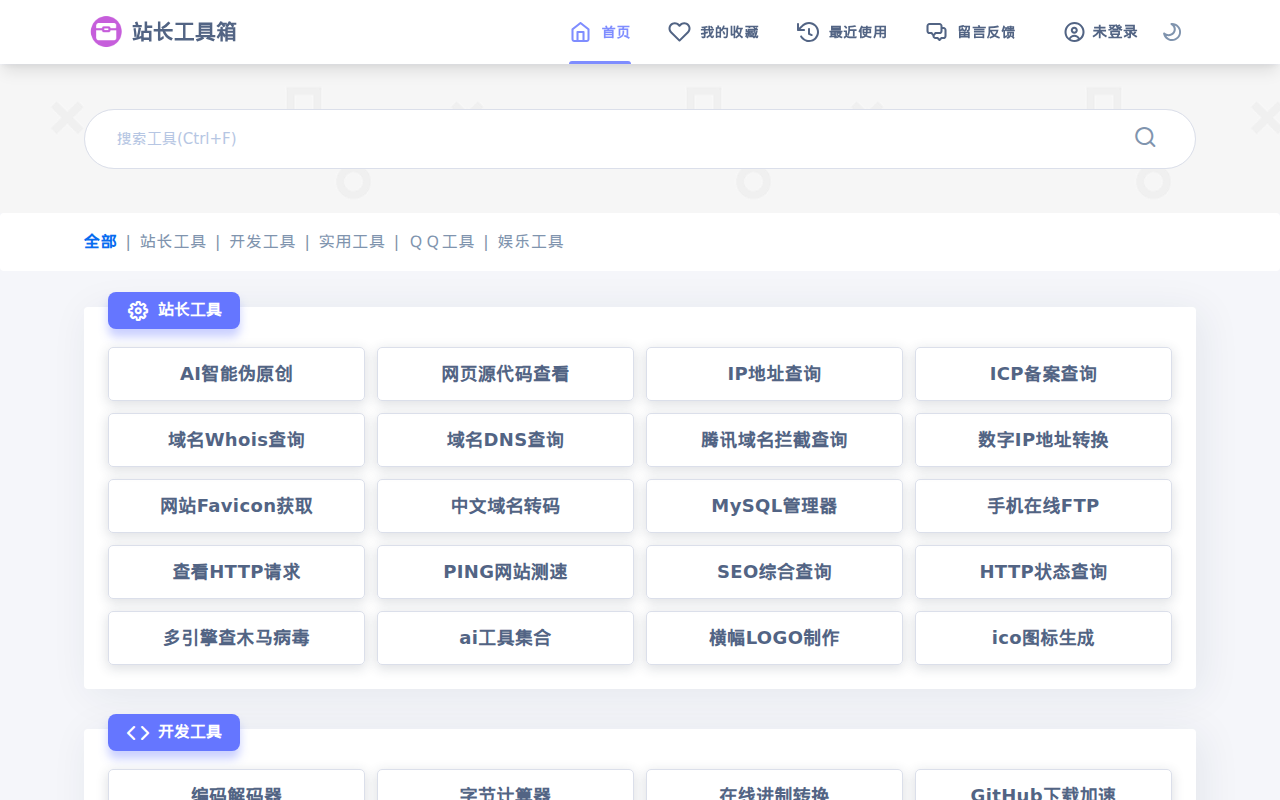Open feedback via the chat bubble icon

point(936,31)
